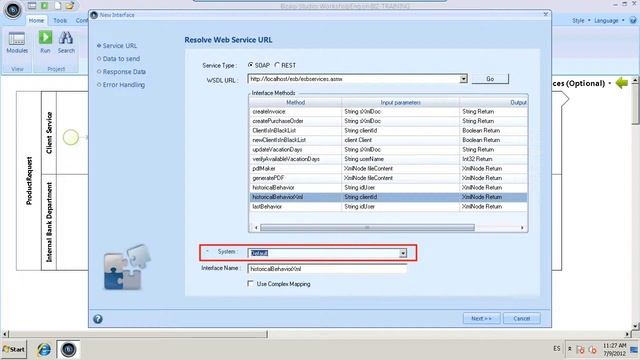Image resolution: width=640 pixels, height=360 pixels.
Task: Click the Go button next to WSDL URL
Action: pos(490,79)
